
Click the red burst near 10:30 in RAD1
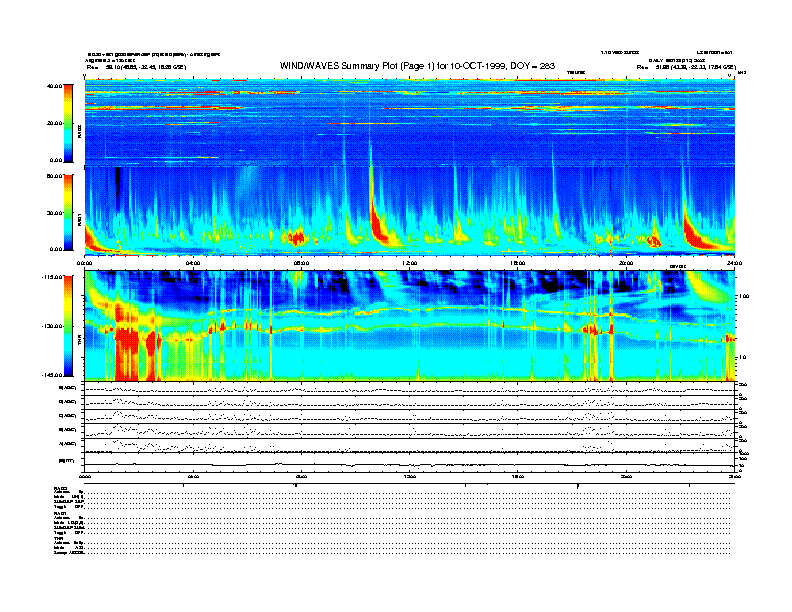pos(379,225)
